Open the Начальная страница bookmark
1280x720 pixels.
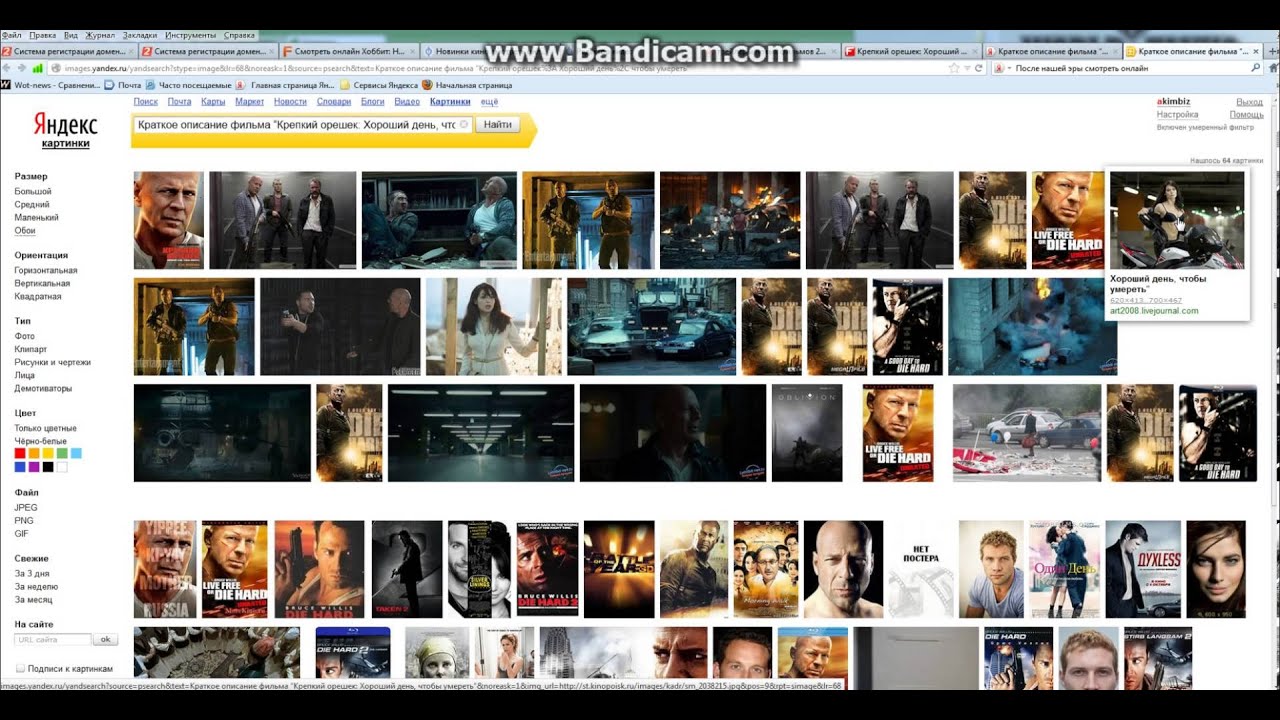point(468,85)
